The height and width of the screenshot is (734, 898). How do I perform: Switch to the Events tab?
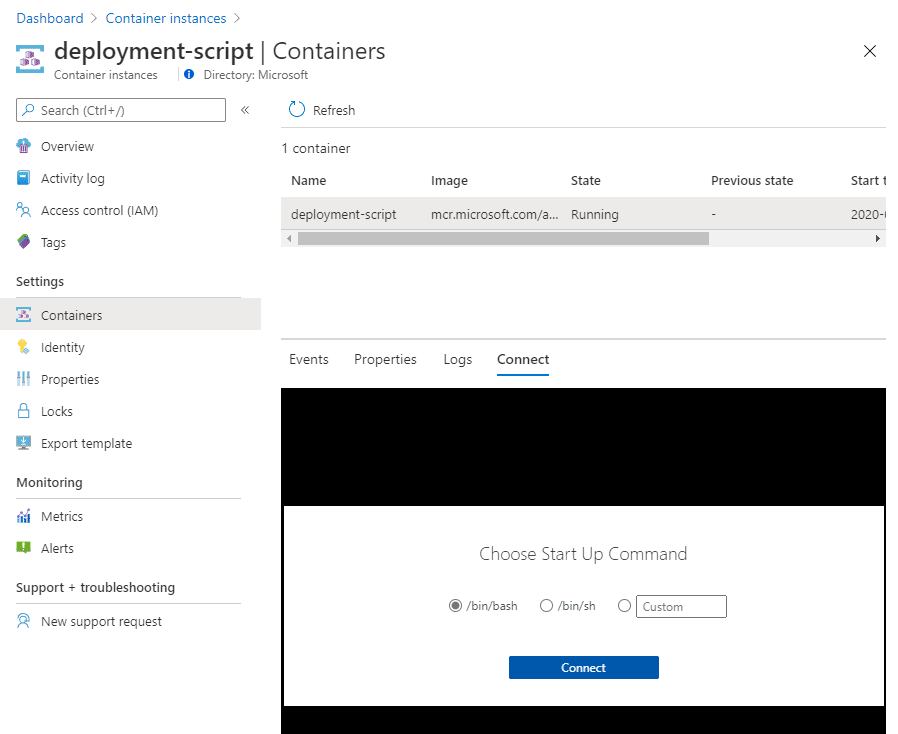coord(309,359)
